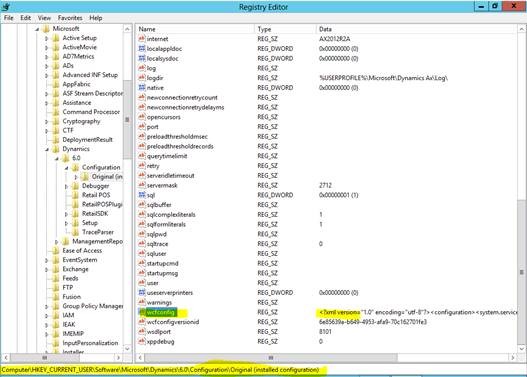Select the localappldoc DWORD icon
Viewport: 527px width, 377px height.
[142, 48]
